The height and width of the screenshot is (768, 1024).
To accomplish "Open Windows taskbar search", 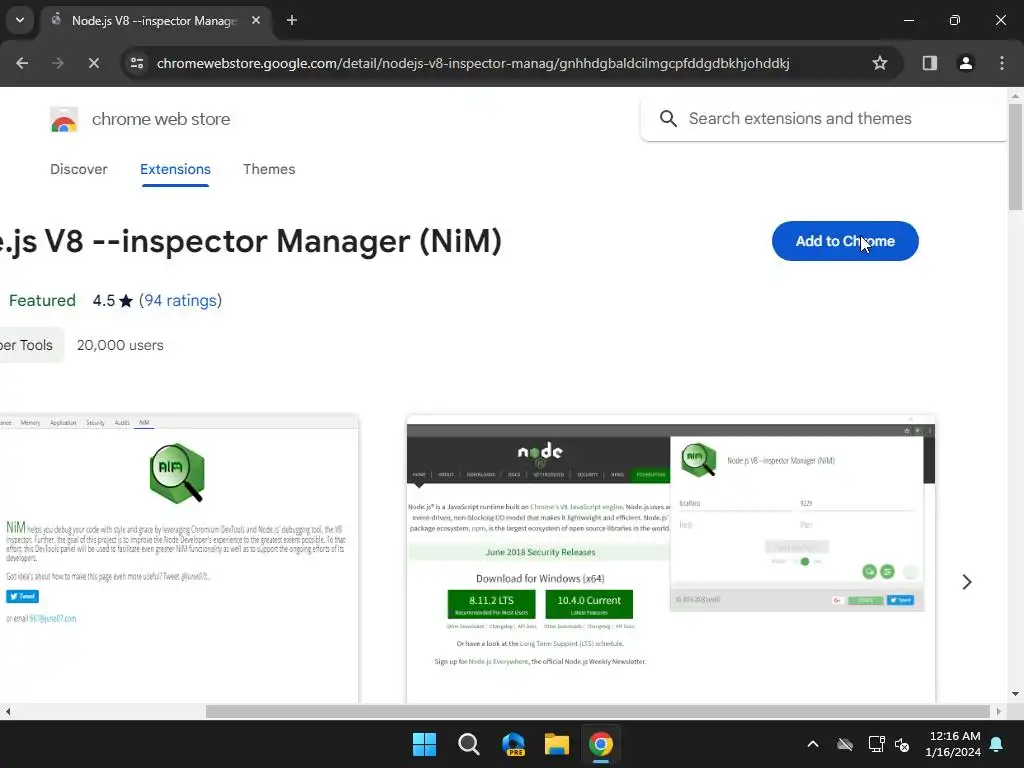I will (468, 744).
